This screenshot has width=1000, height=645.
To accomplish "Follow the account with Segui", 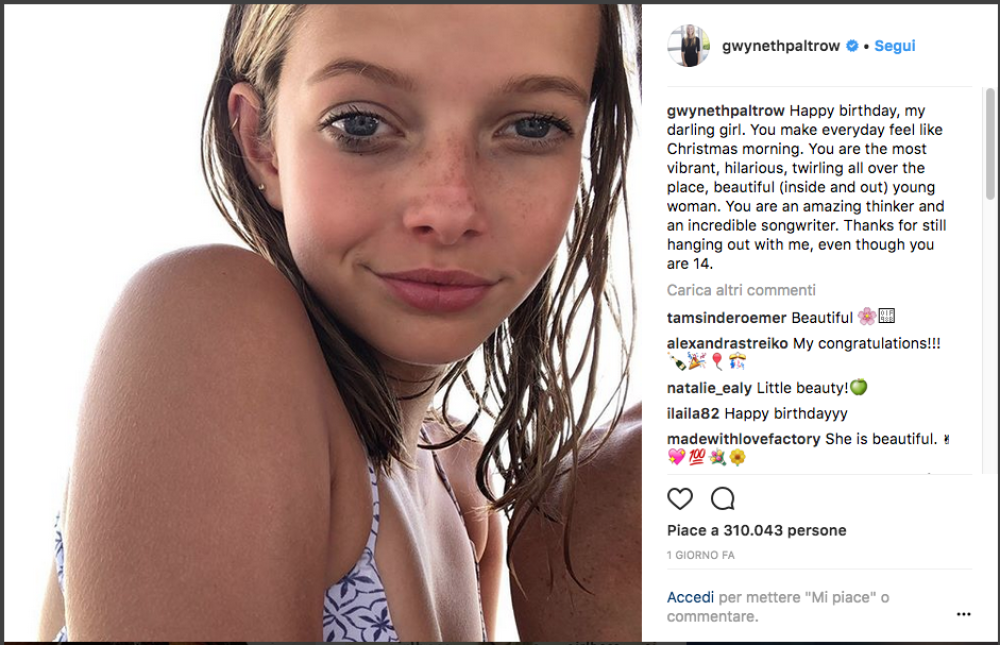I will (894, 46).
